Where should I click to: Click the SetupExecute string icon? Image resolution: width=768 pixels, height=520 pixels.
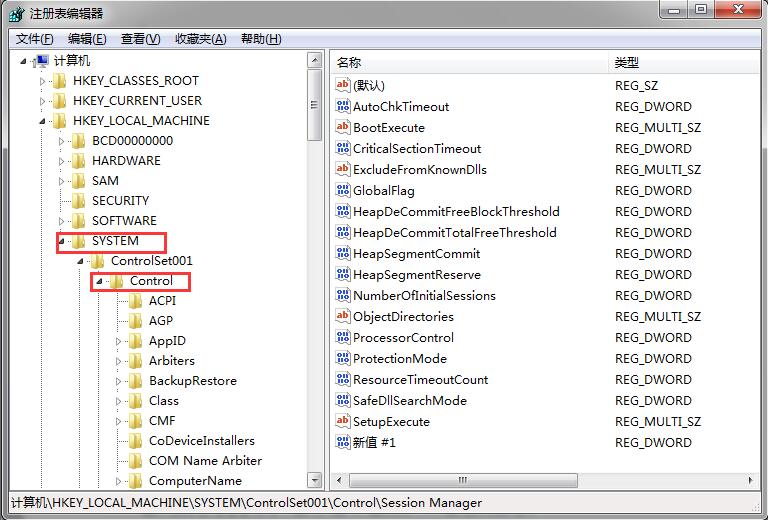point(343,422)
